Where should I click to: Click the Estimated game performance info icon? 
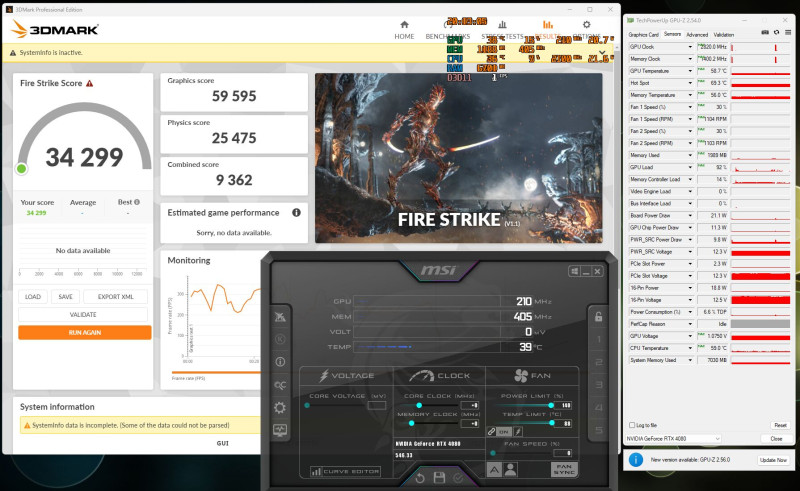(x=296, y=213)
